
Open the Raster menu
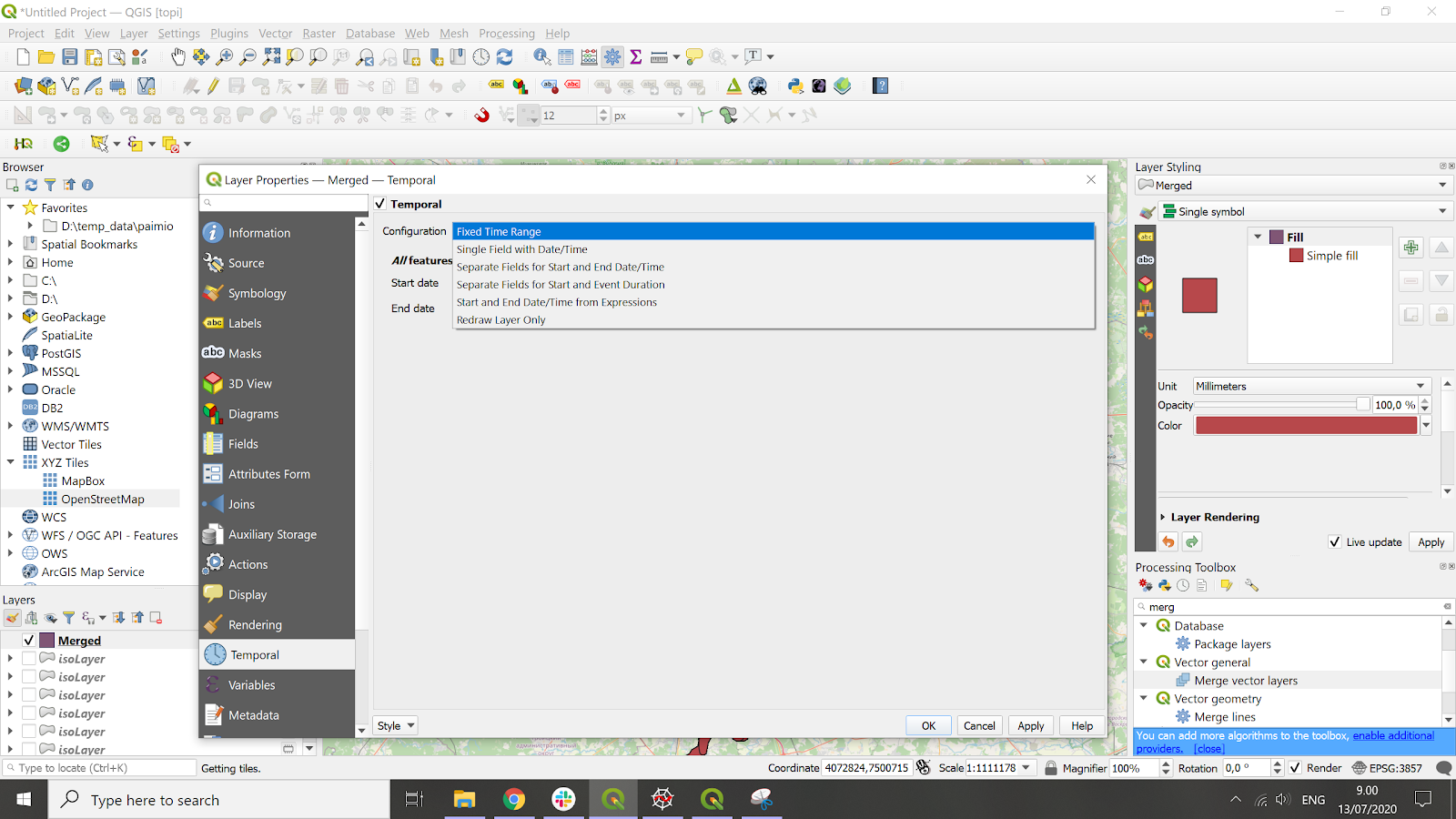pyautogui.click(x=319, y=34)
